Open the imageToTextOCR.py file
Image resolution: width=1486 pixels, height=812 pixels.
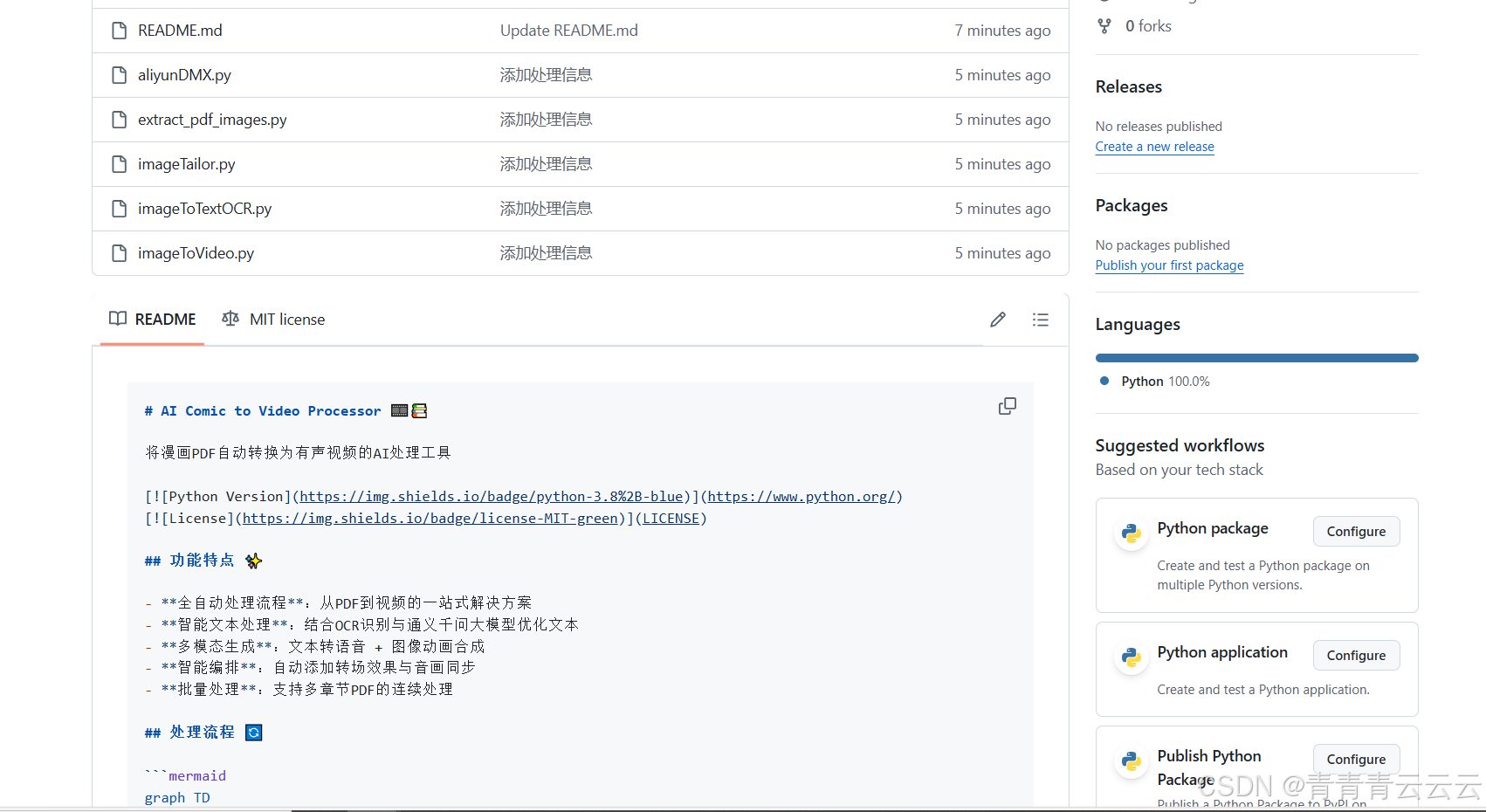[204, 209]
